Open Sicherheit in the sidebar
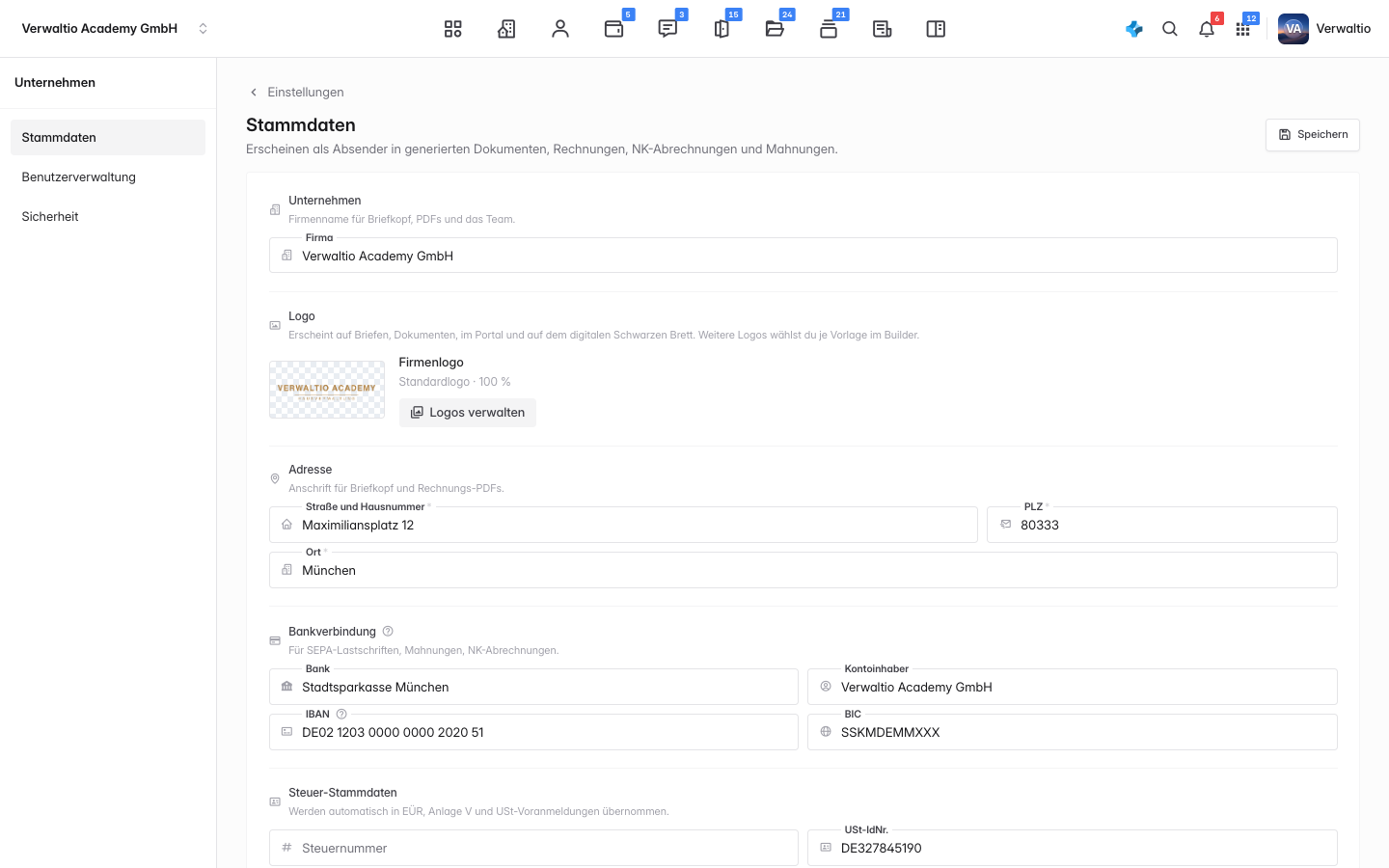The height and width of the screenshot is (868, 1389). 108,217
